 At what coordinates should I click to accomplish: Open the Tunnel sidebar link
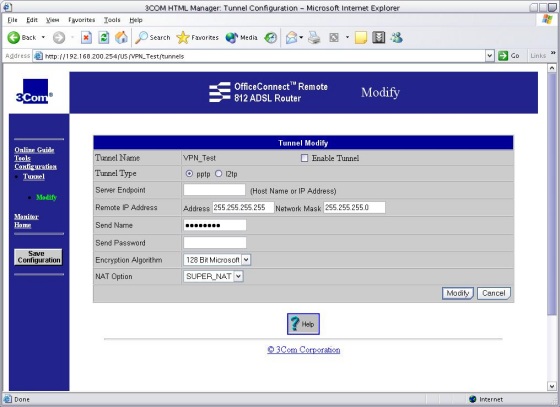click(34, 176)
